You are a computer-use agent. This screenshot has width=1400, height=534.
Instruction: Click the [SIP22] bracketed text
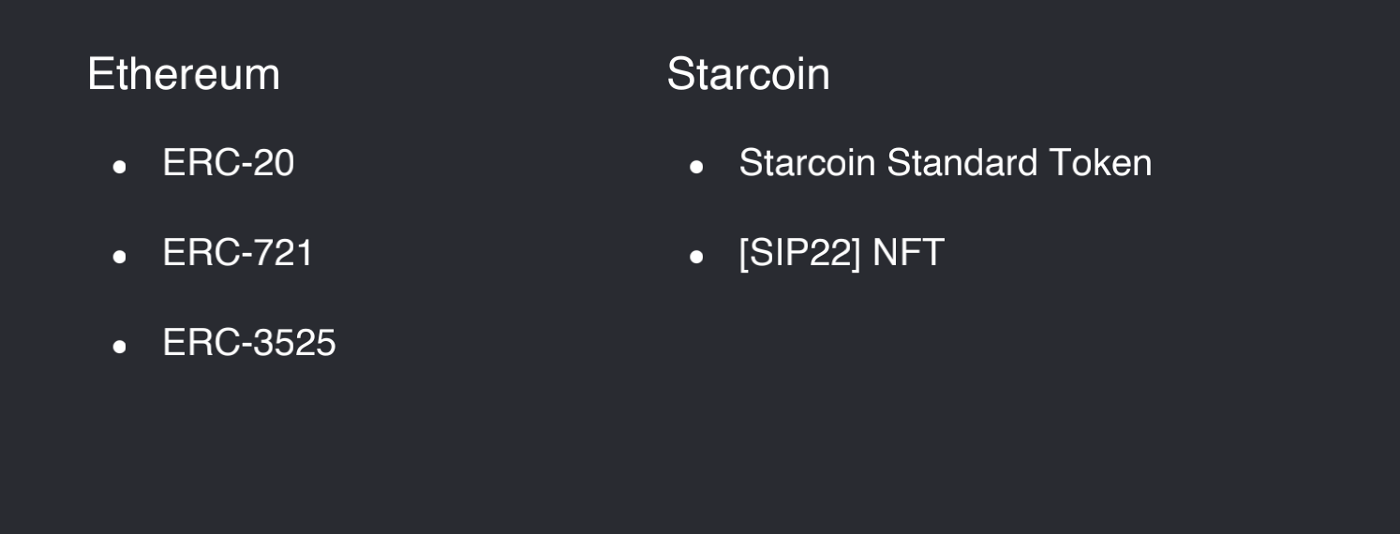pos(801,253)
